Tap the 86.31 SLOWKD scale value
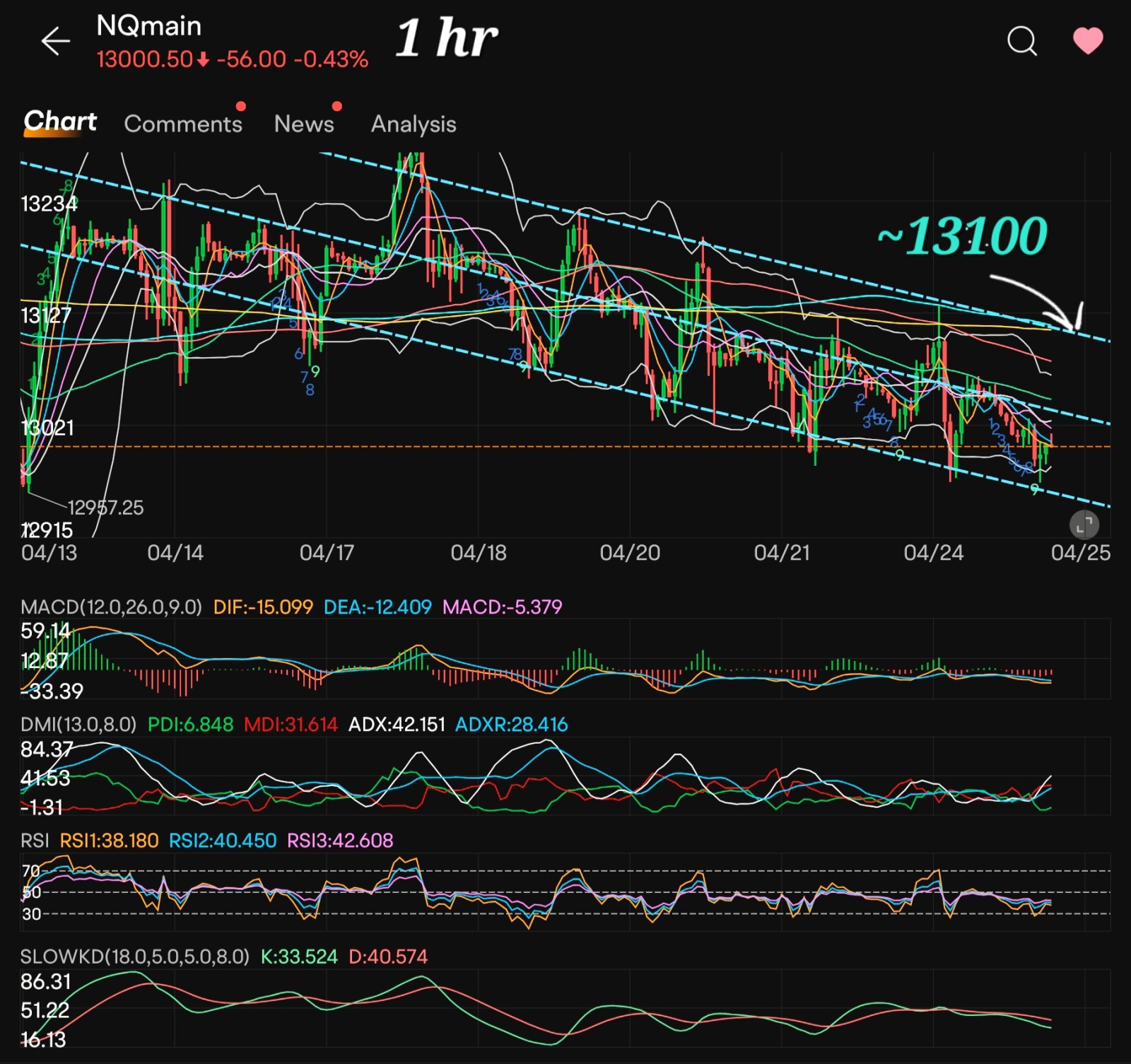The height and width of the screenshot is (1064, 1131). [x=46, y=982]
